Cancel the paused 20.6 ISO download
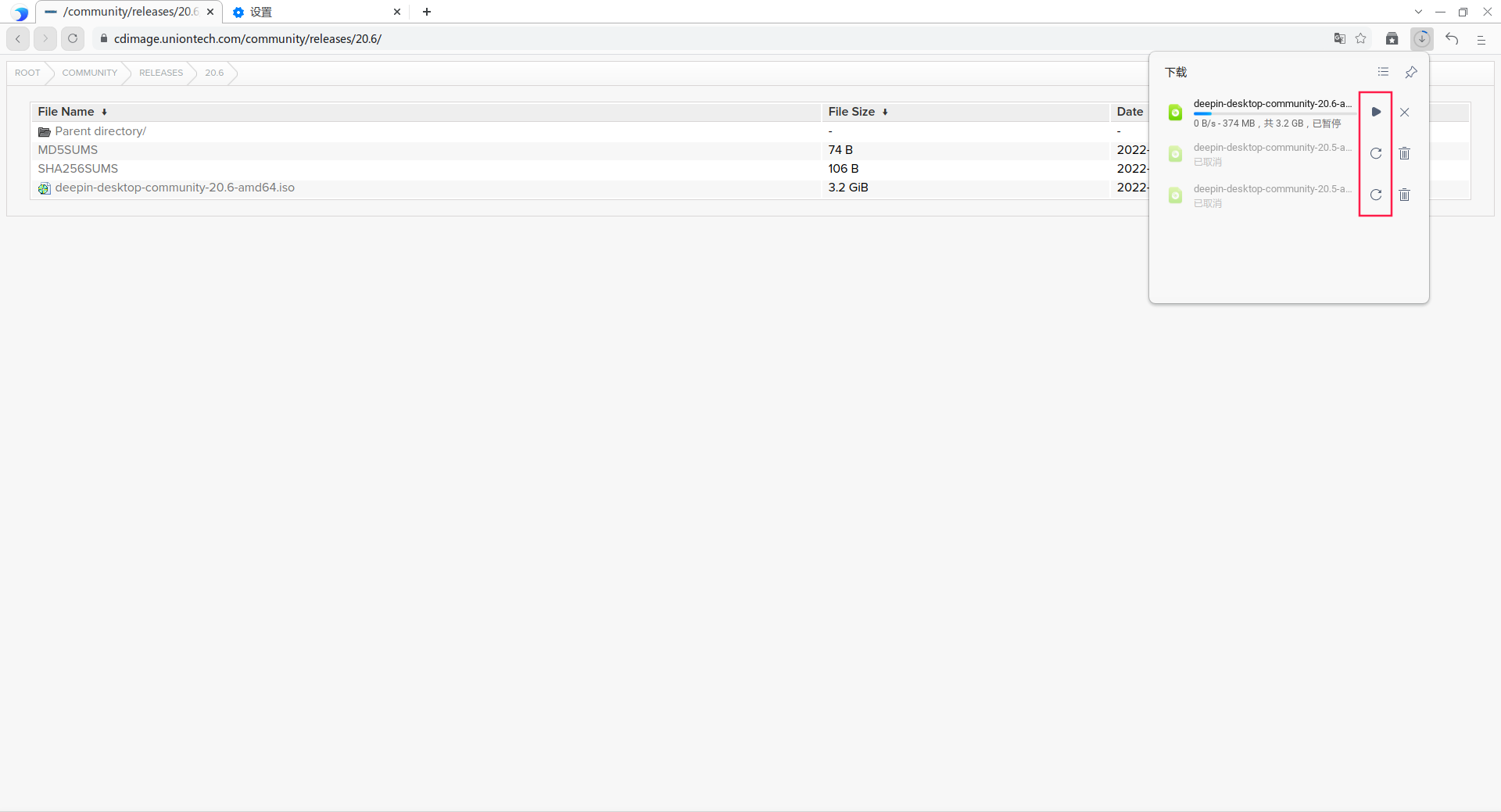Image resolution: width=1501 pixels, height=812 pixels. tap(1405, 112)
